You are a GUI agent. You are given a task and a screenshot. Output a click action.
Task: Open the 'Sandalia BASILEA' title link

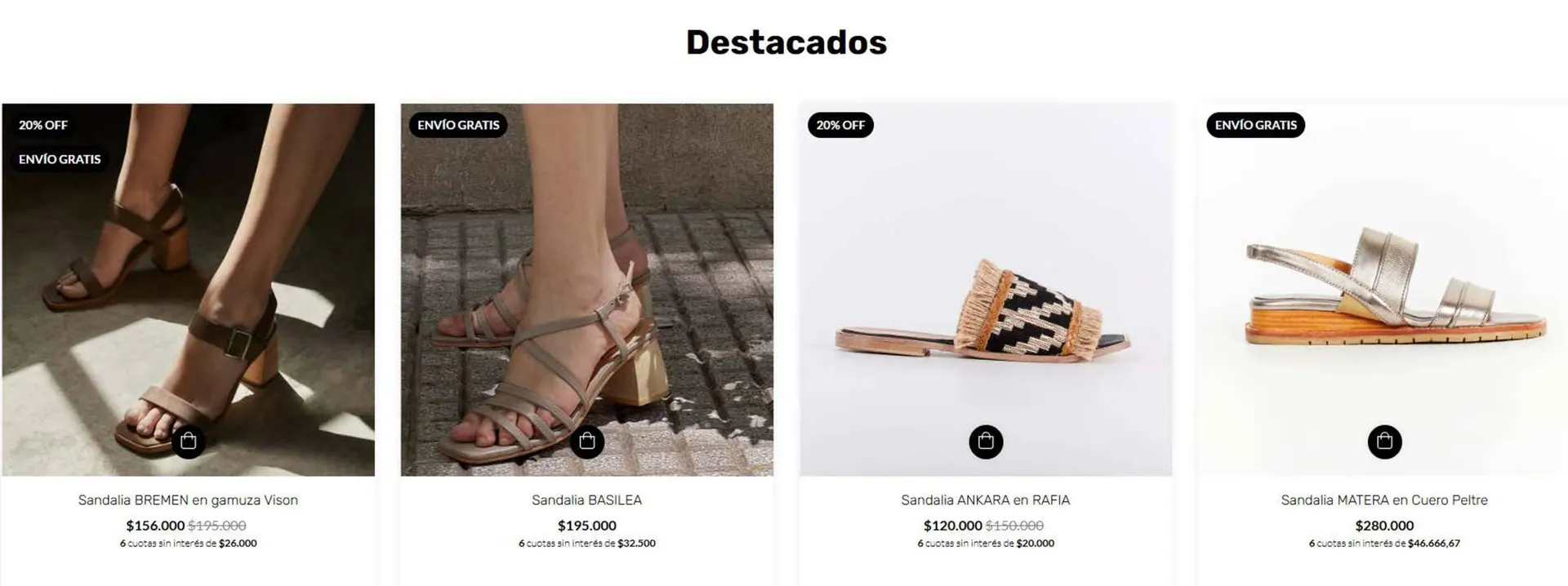click(587, 500)
